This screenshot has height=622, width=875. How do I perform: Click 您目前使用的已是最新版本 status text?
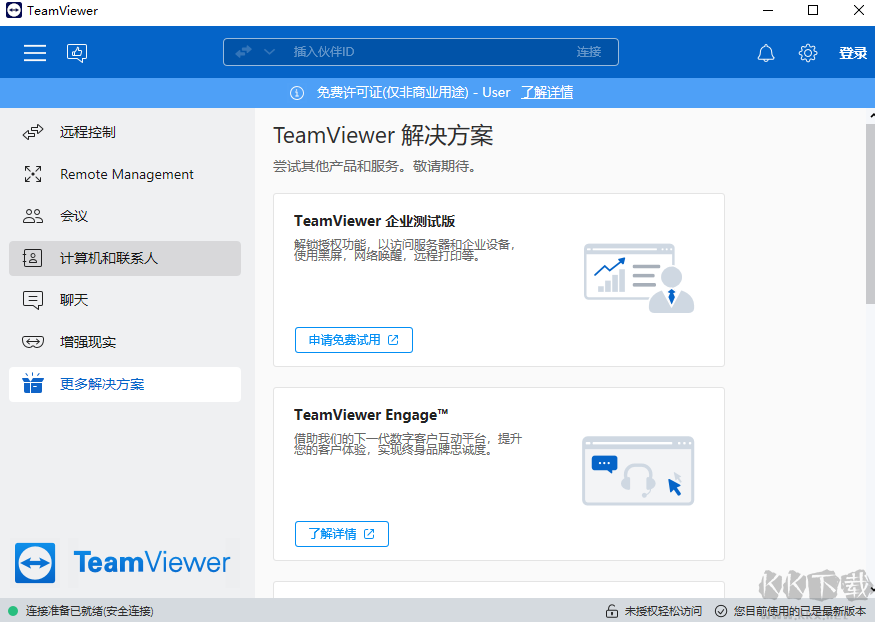pyautogui.click(x=800, y=611)
